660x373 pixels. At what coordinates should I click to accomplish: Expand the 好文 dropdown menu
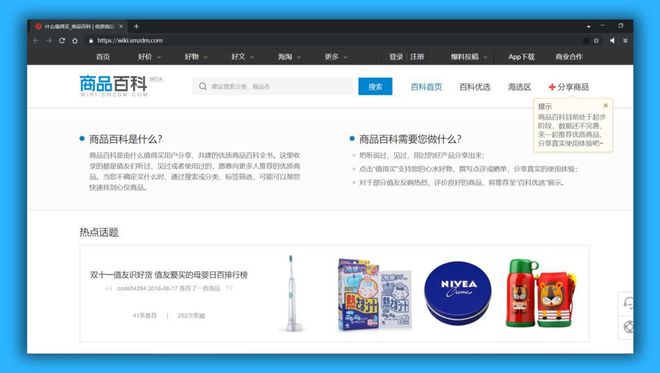(242, 56)
